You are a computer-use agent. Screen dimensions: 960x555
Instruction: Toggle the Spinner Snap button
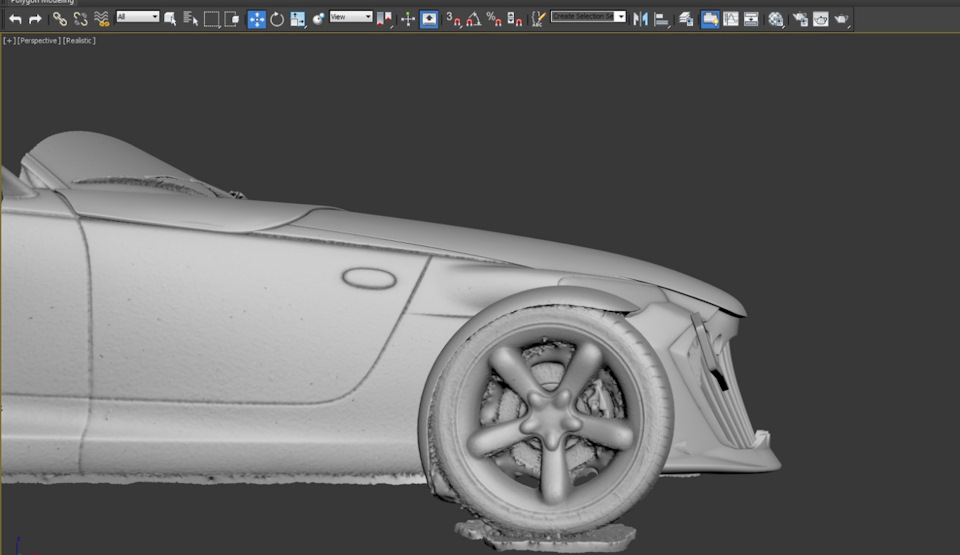click(514, 19)
